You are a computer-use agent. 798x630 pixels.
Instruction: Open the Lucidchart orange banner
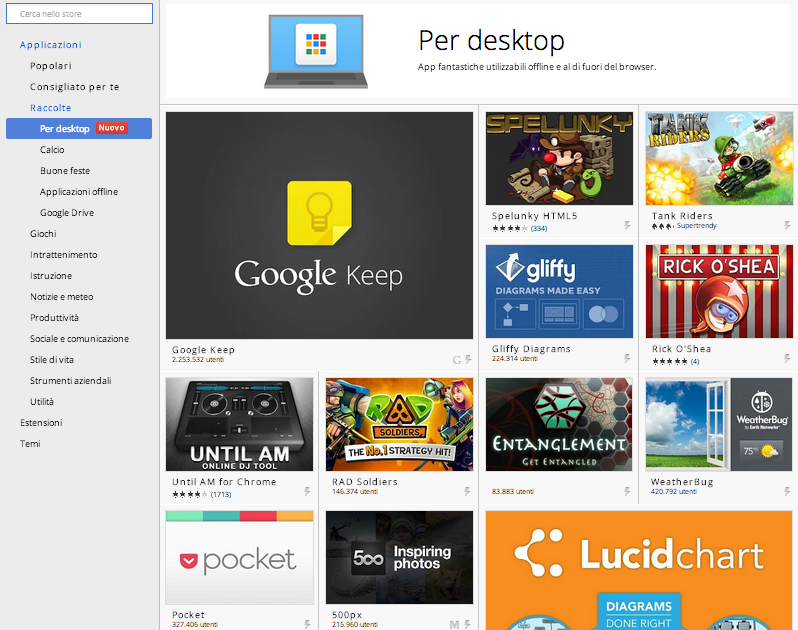tap(639, 570)
